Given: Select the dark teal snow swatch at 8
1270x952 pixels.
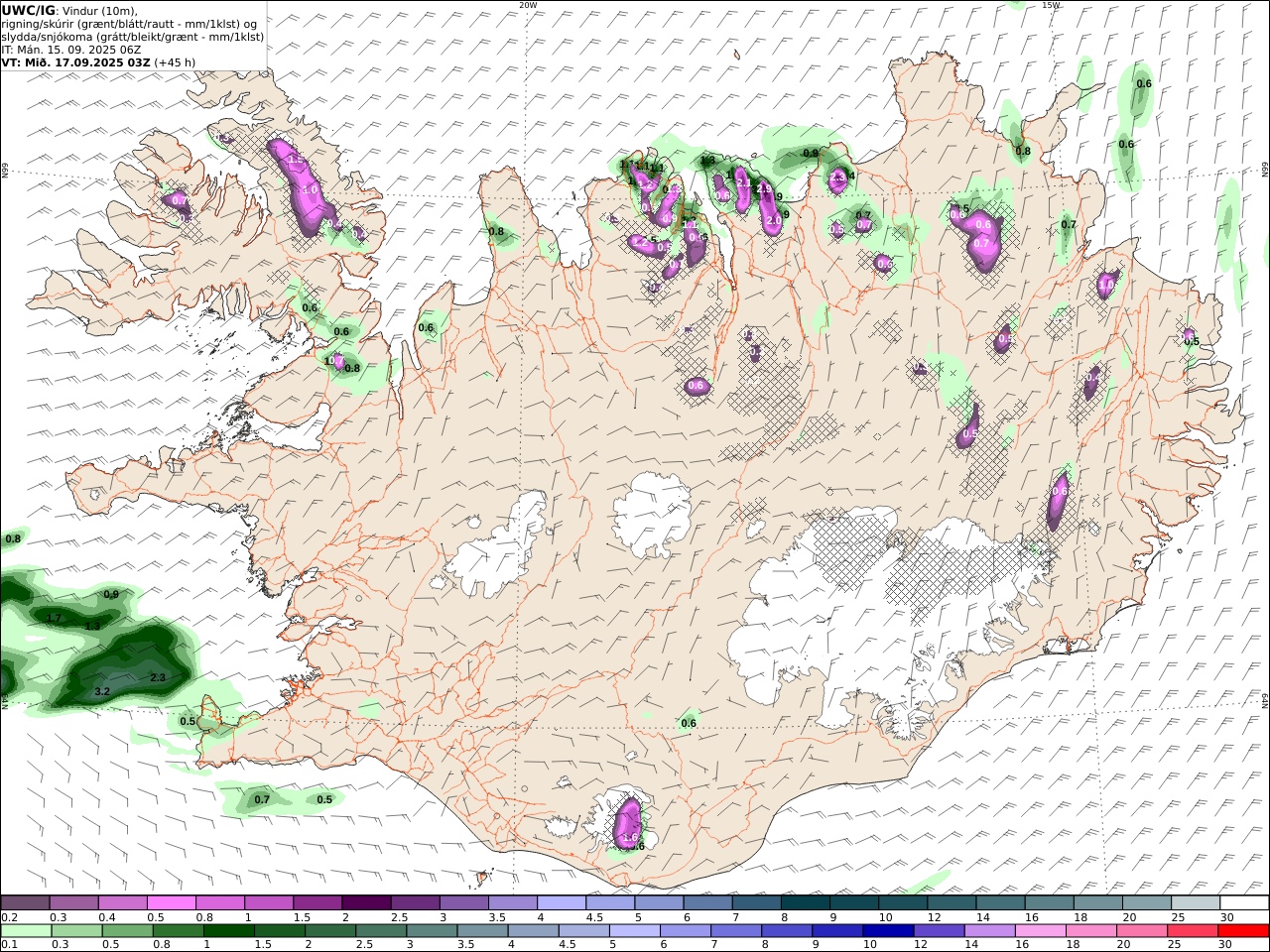Looking at the screenshot, I should 806,903.
